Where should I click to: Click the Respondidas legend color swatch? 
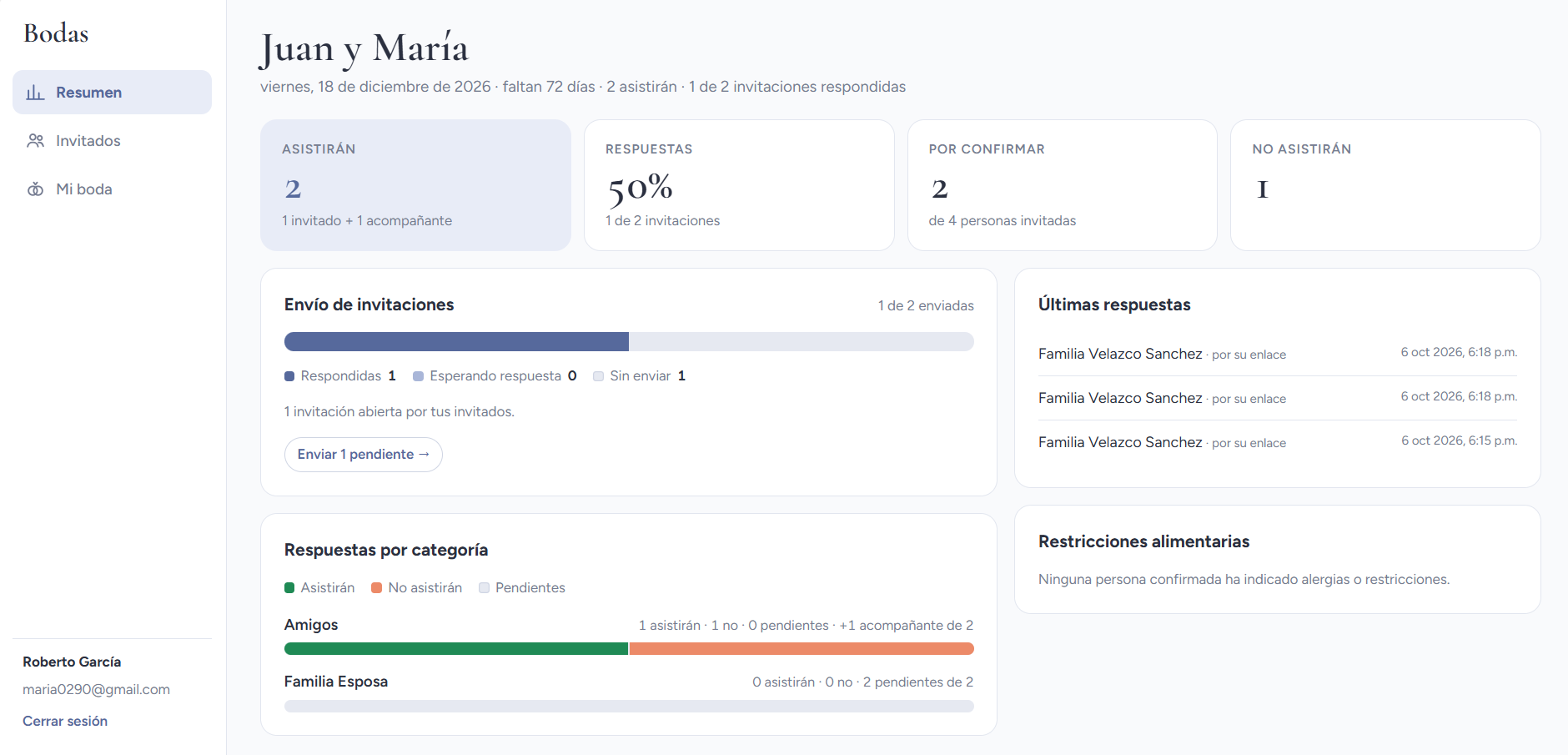click(289, 376)
